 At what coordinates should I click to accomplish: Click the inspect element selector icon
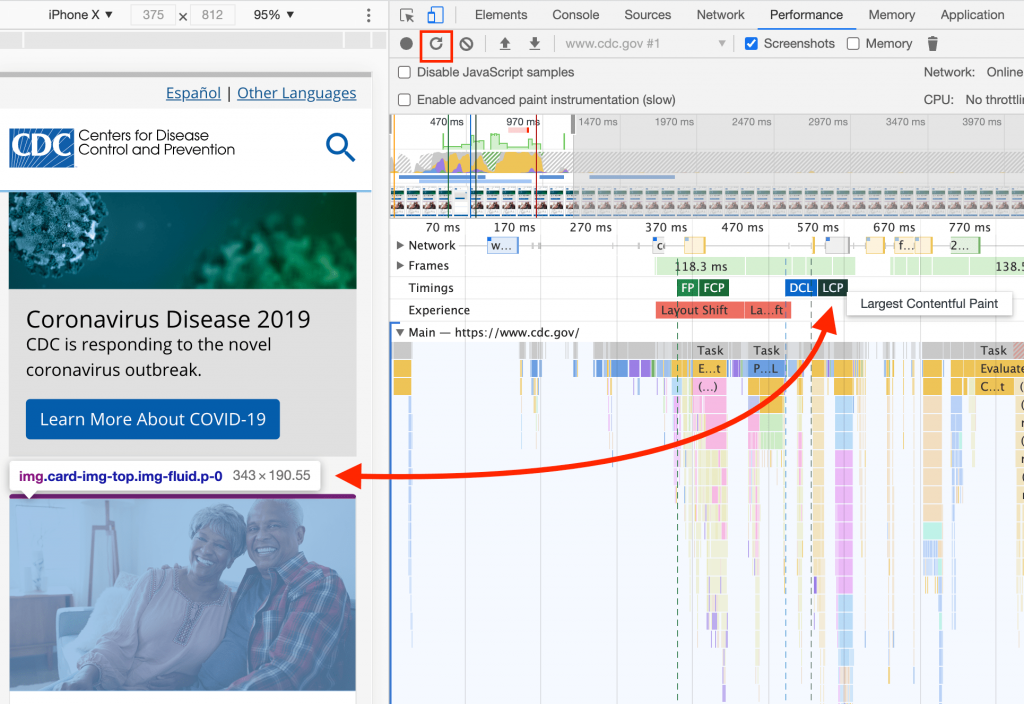406,15
